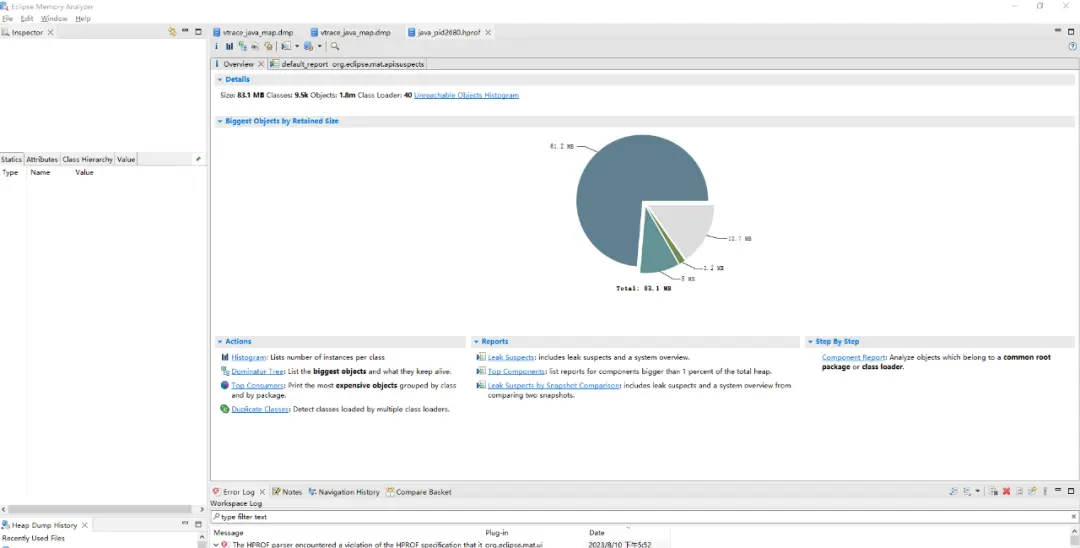Collapse Biggest Objects by Retained Size section
This screenshot has height=548, width=1080.
point(220,121)
